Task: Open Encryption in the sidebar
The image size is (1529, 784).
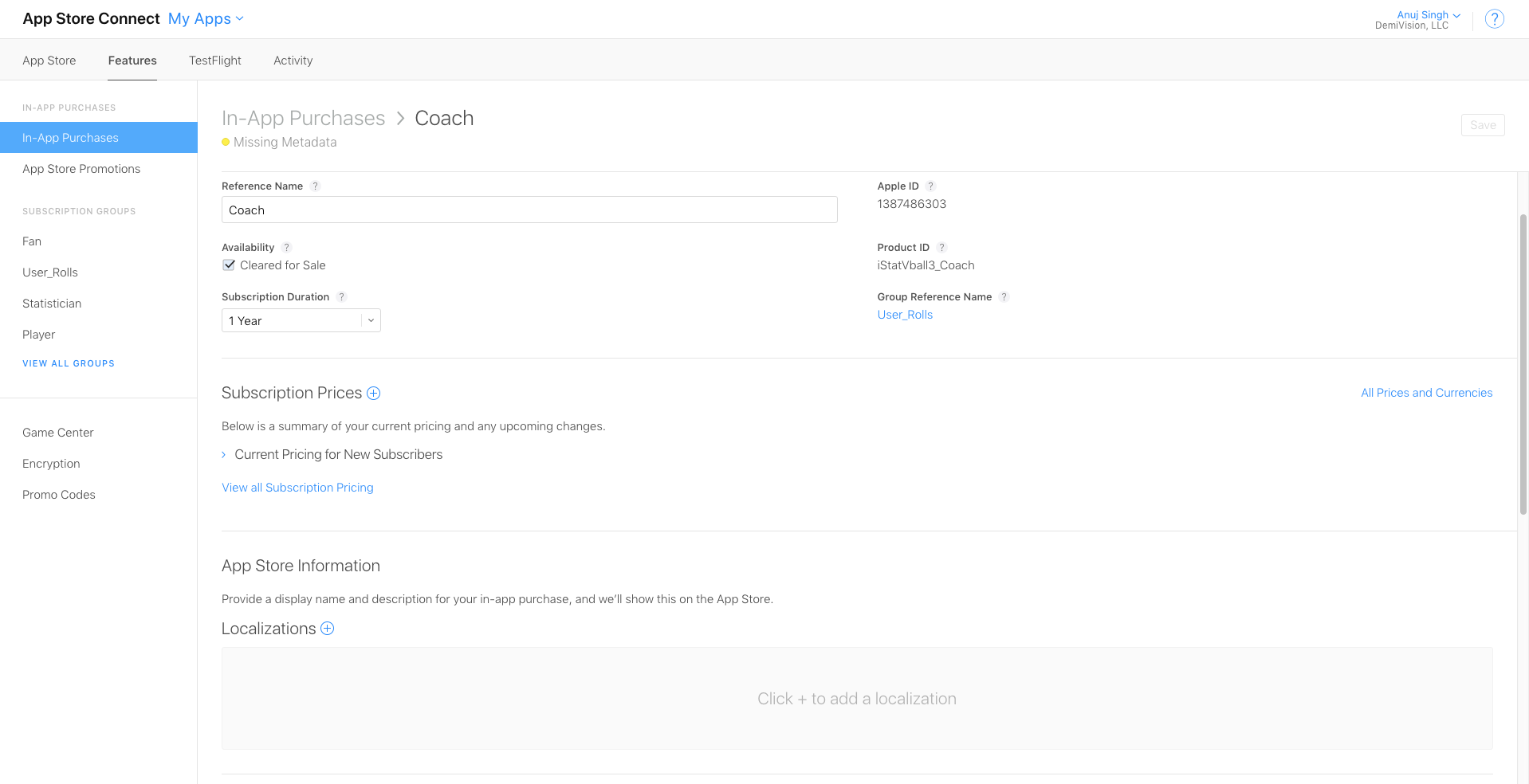Action: pyautogui.click(x=51, y=464)
